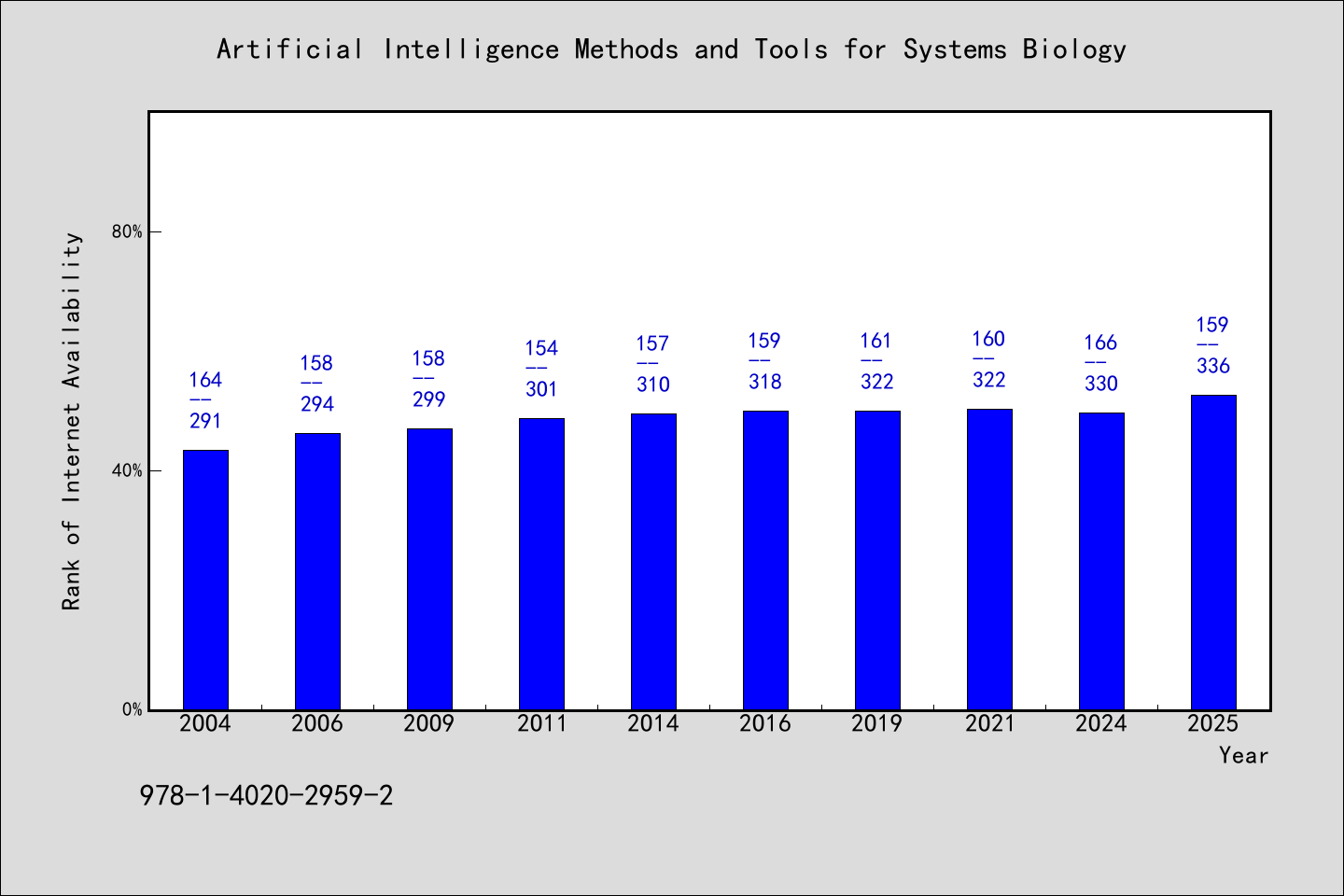Click the value 291 above the 2004 bar
Screen dimensions: 1344x896
pos(205,421)
